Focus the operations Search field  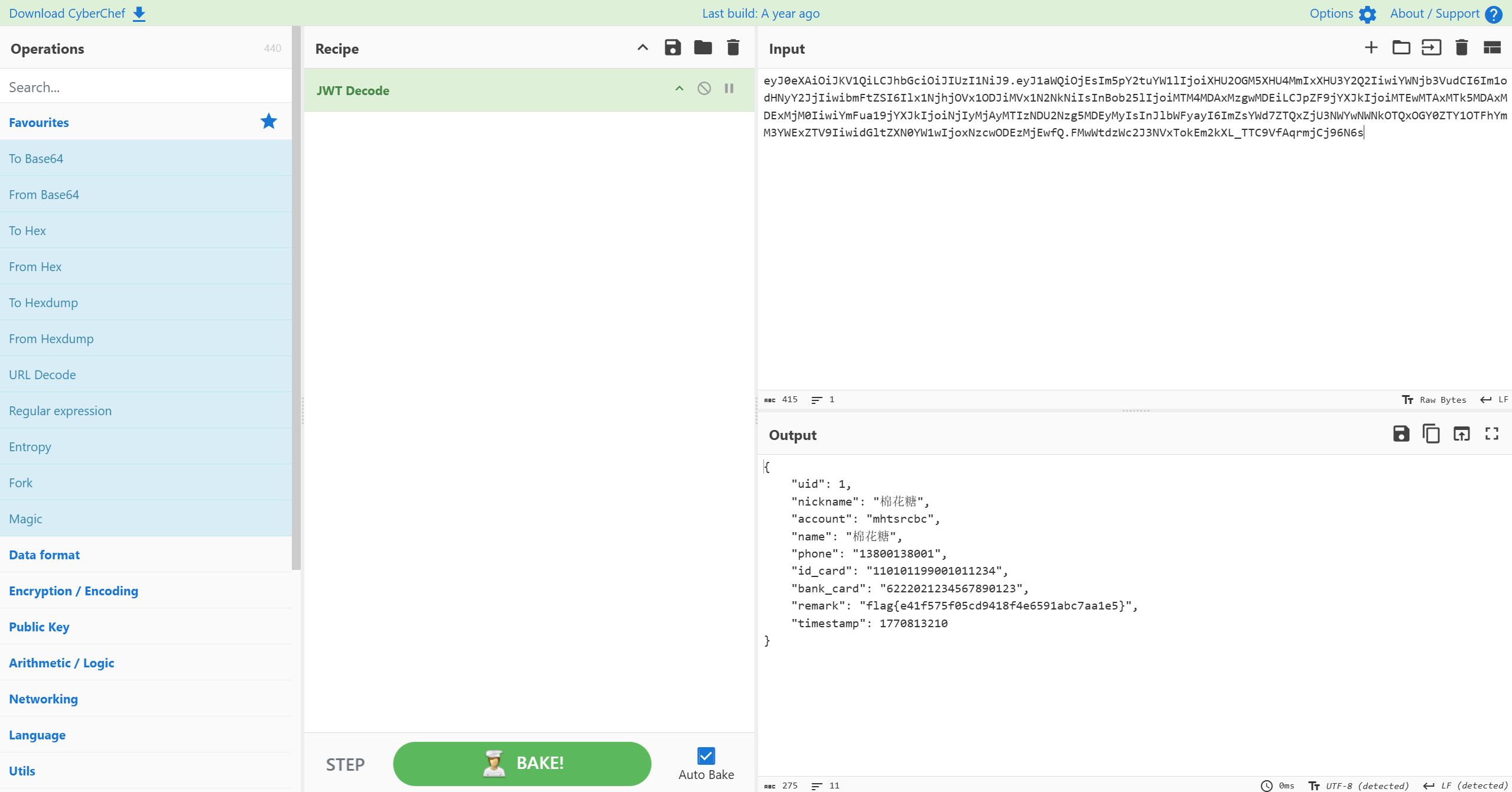point(146,87)
